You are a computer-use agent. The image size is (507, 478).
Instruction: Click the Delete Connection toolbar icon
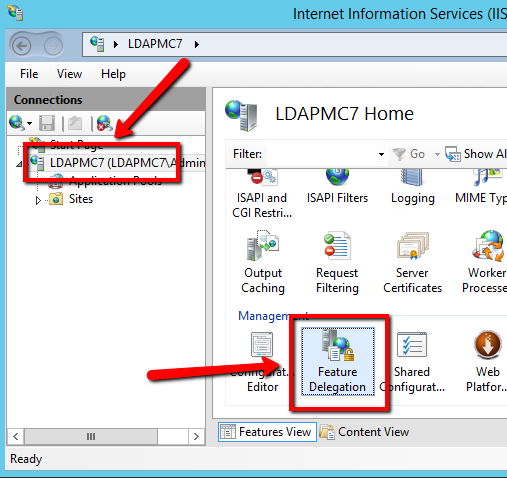pyautogui.click(x=105, y=123)
